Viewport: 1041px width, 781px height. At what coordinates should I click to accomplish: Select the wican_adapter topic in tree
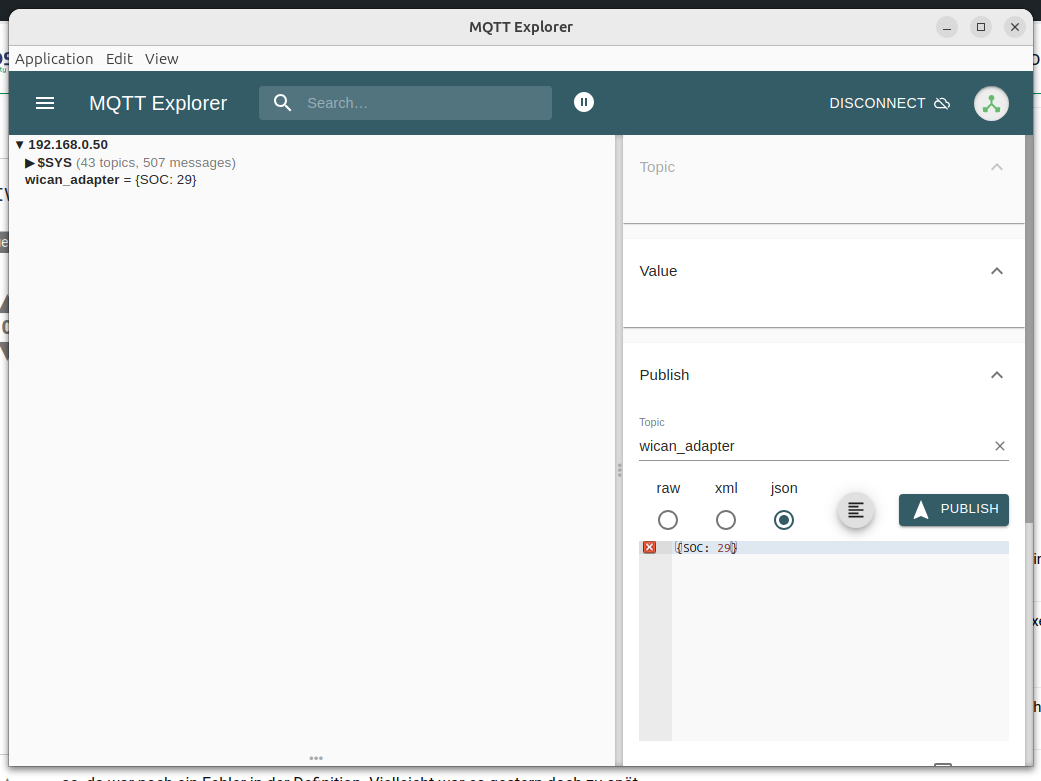tap(110, 180)
